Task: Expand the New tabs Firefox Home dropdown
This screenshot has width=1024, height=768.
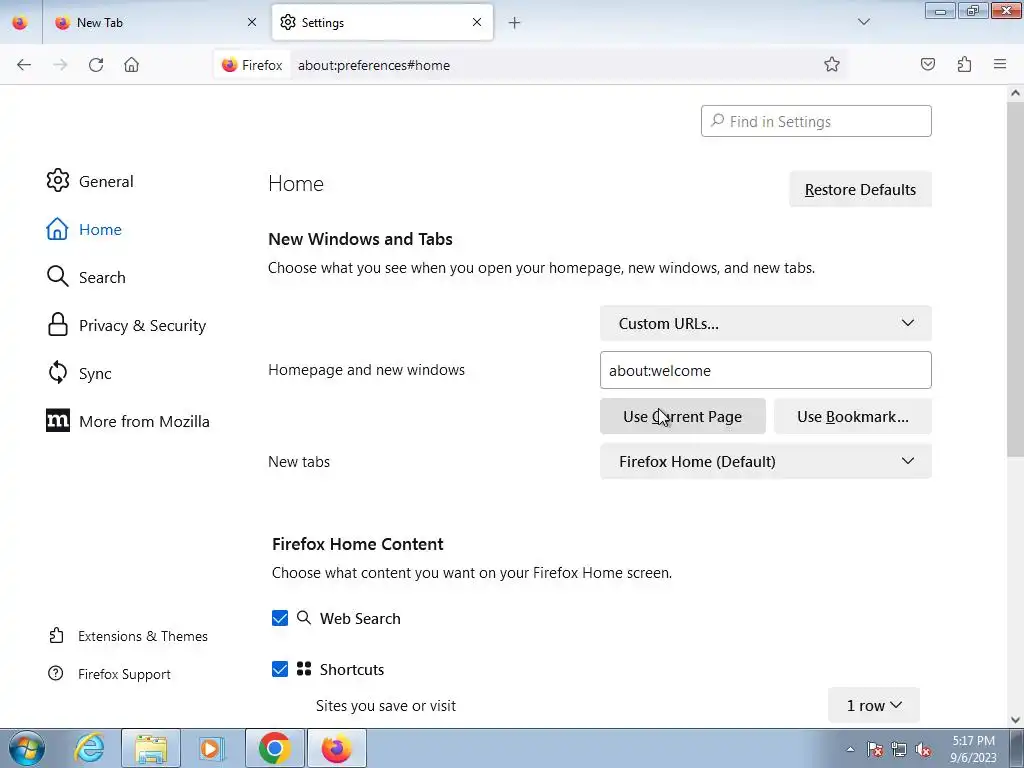Action: [765, 462]
